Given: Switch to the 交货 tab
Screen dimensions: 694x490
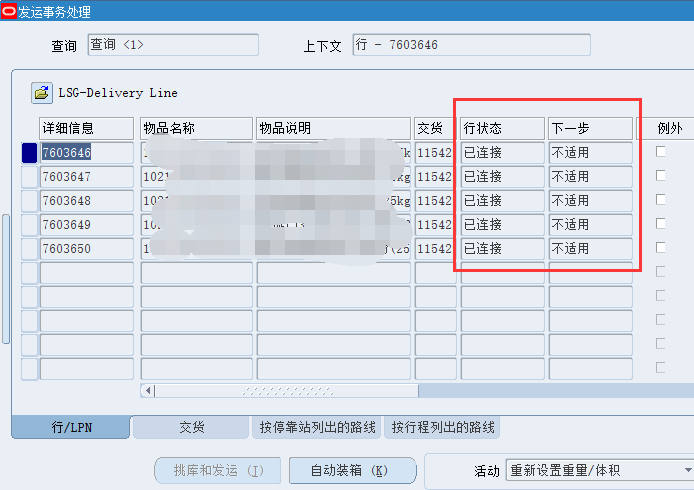Looking at the screenshot, I should (191, 427).
